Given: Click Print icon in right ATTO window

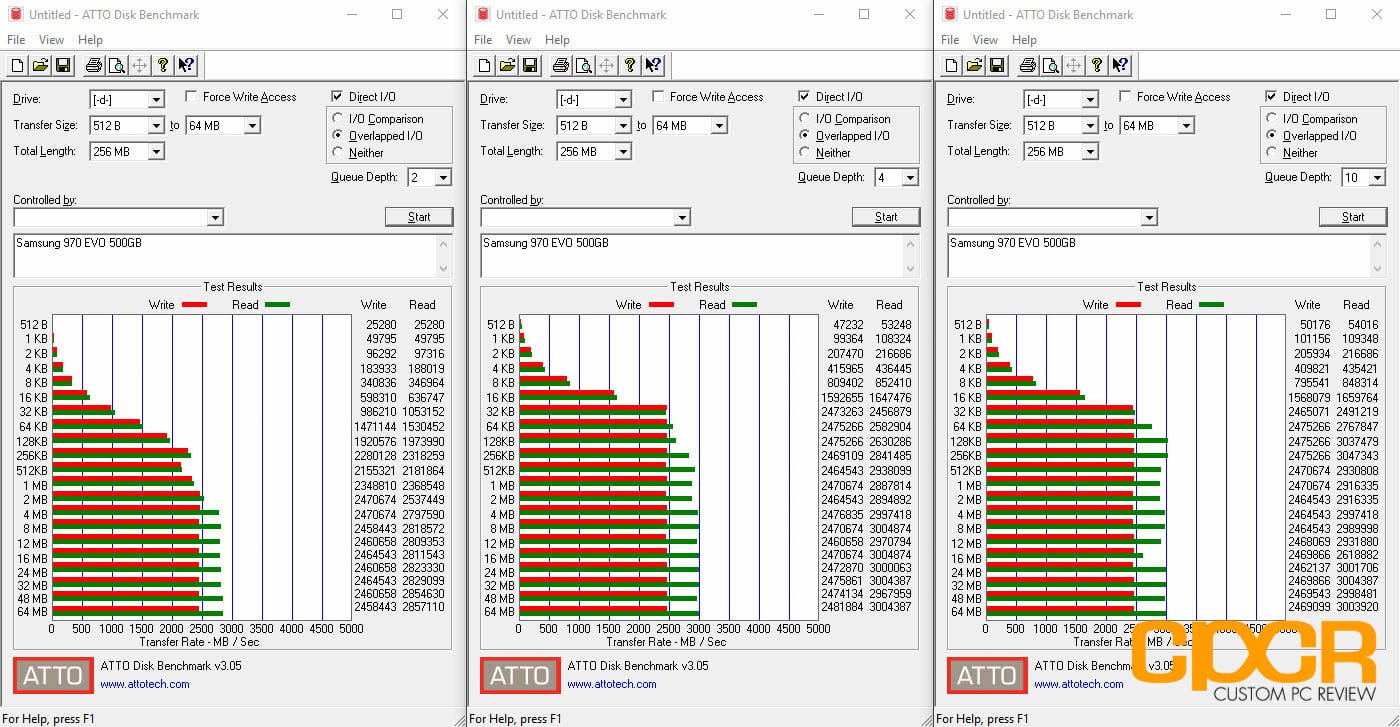Looking at the screenshot, I should point(1028,66).
